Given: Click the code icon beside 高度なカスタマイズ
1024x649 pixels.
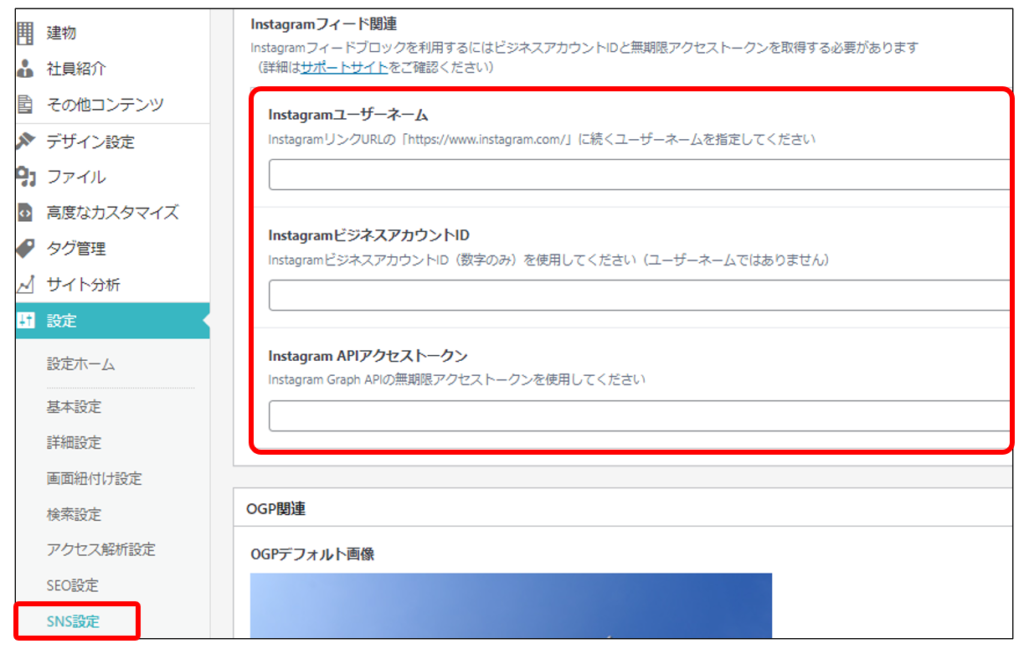Looking at the screenshot, I should point(26,213).
